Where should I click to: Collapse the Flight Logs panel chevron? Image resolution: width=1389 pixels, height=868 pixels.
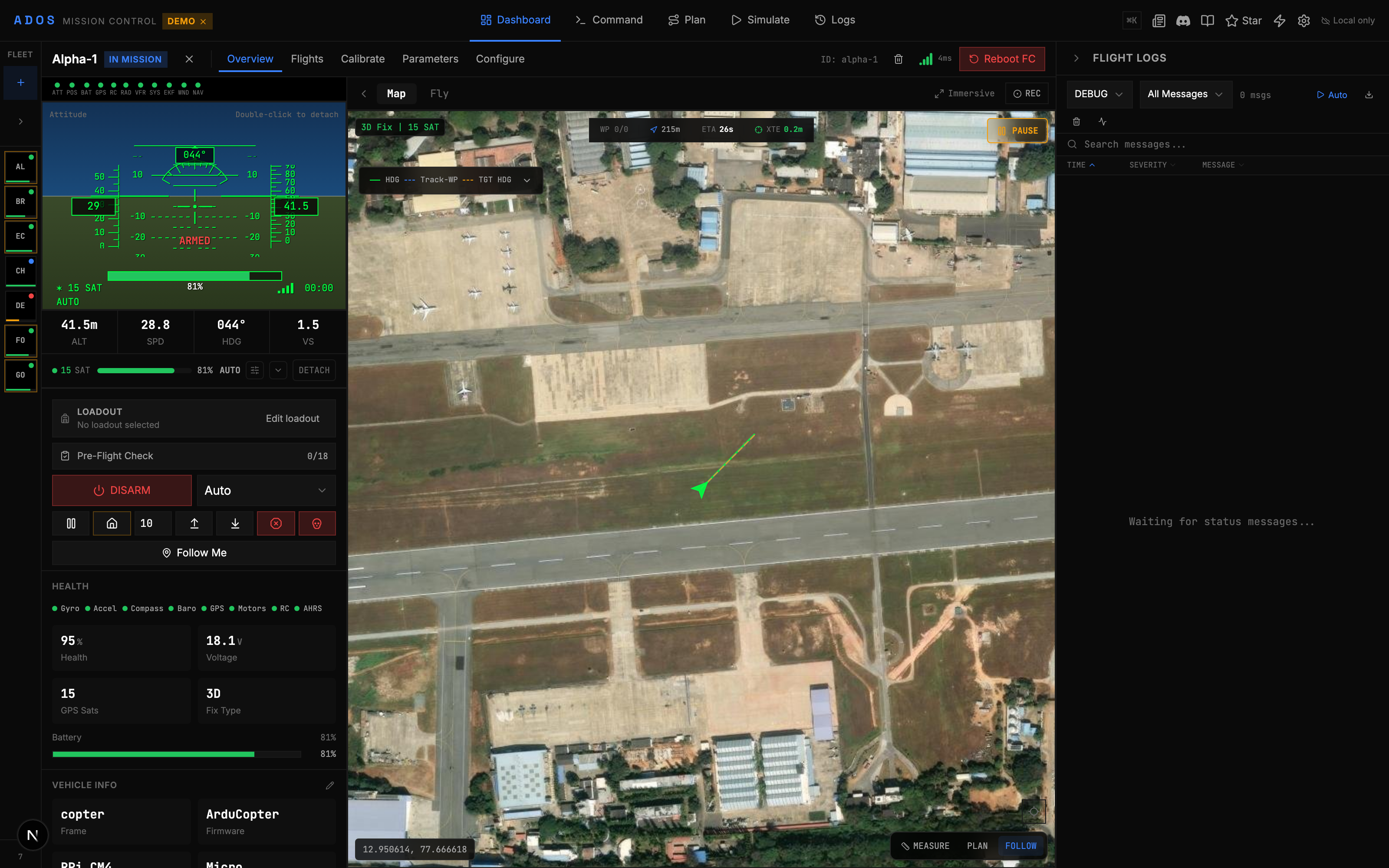point(1076,58)
